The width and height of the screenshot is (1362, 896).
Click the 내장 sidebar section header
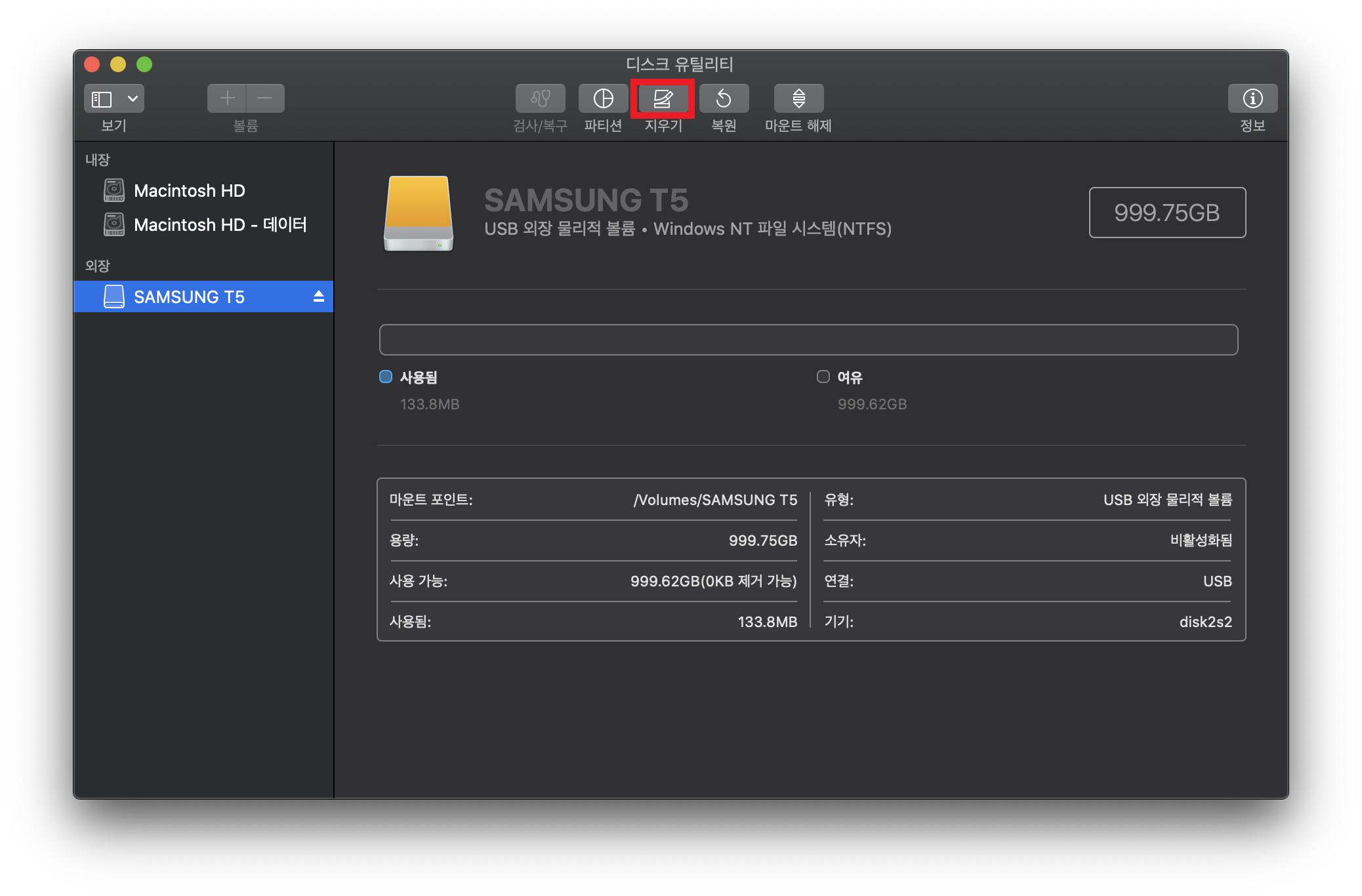(98, 159)
